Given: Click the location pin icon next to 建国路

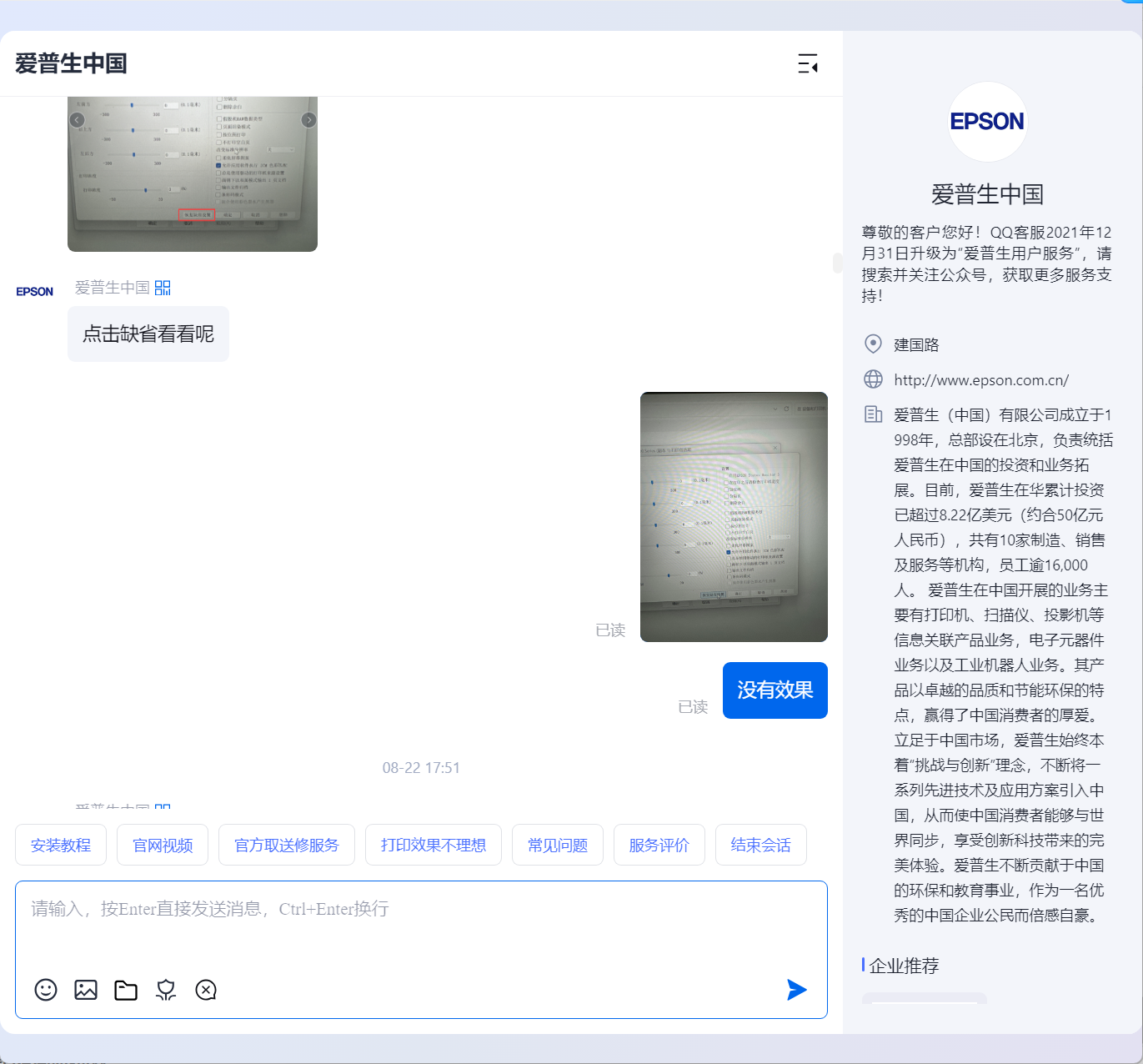Looking at the screenshot, I should coord(873,344).
